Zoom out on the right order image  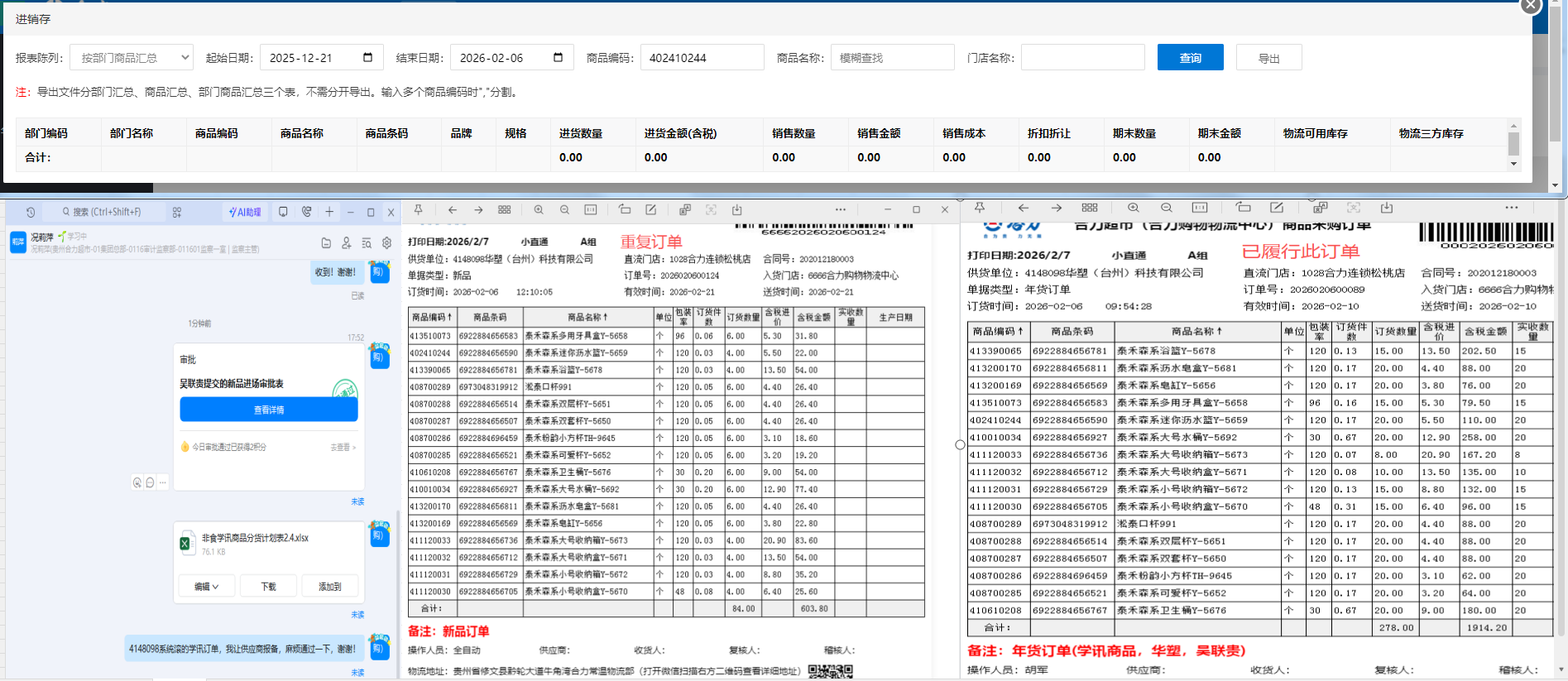coord(1166,208)
